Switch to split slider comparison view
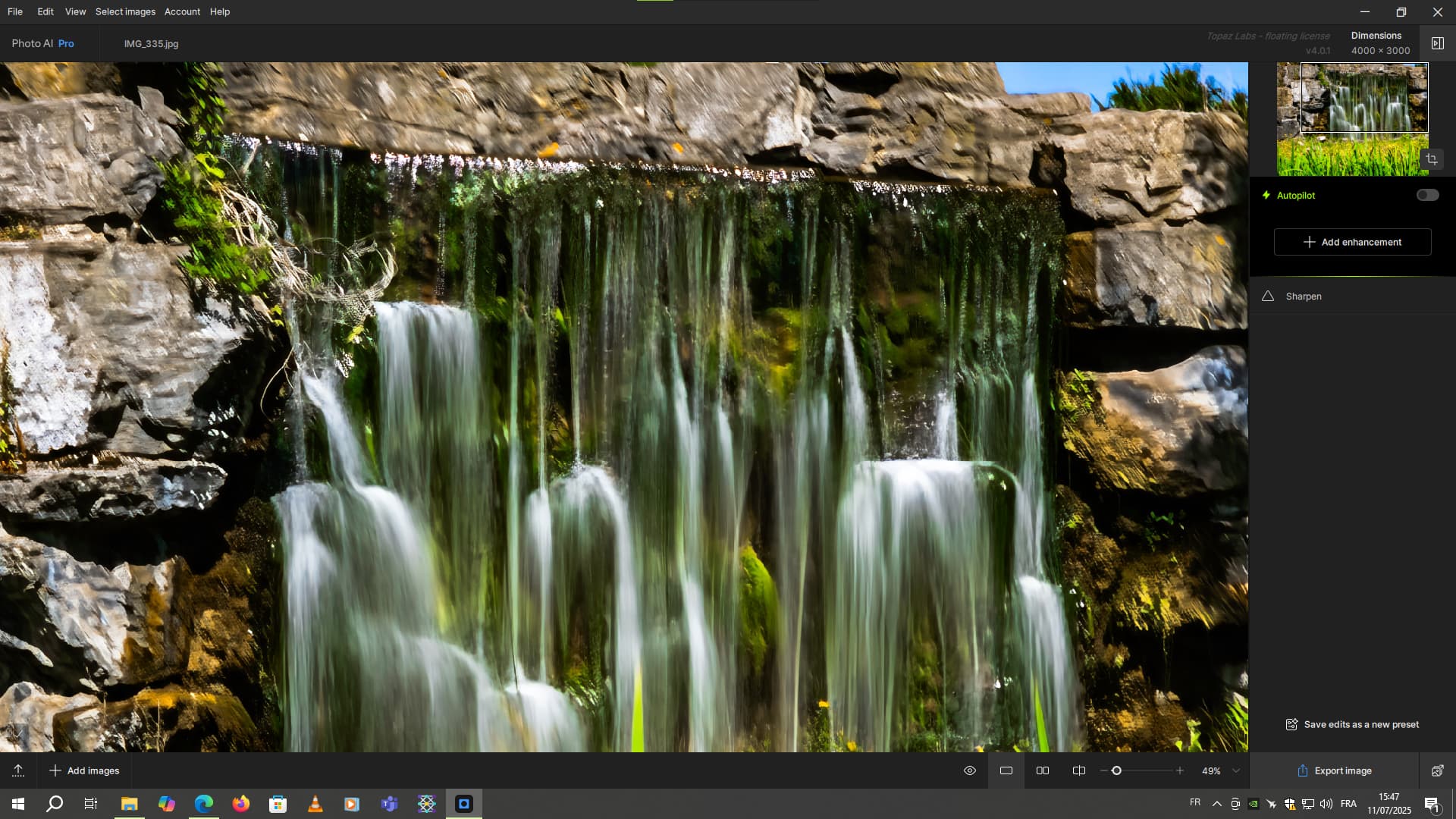Image resolution: width=1456 pixels, height=819 pixels. [x=1079, y=770]
